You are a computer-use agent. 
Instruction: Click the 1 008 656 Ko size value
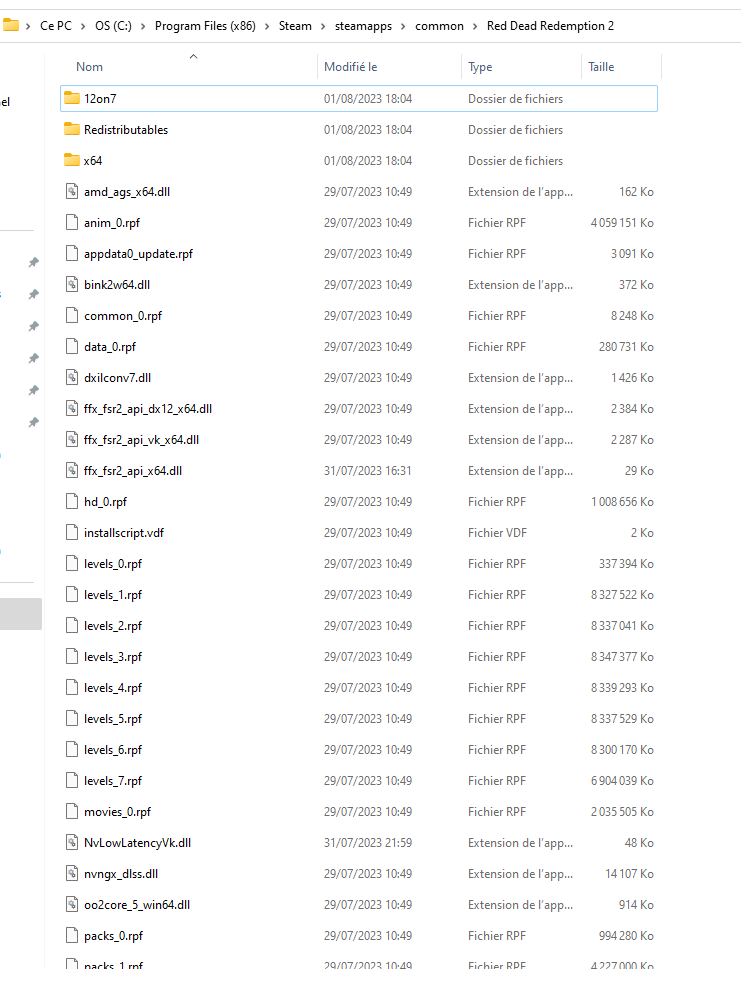(x=622, y=502)
